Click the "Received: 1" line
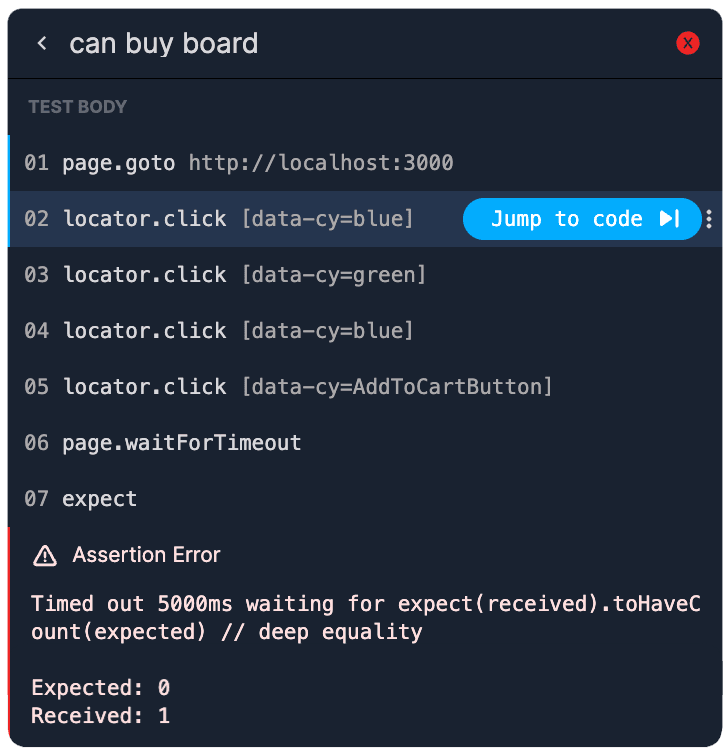Viewport: 728px width, 754px height. [100, 716]
